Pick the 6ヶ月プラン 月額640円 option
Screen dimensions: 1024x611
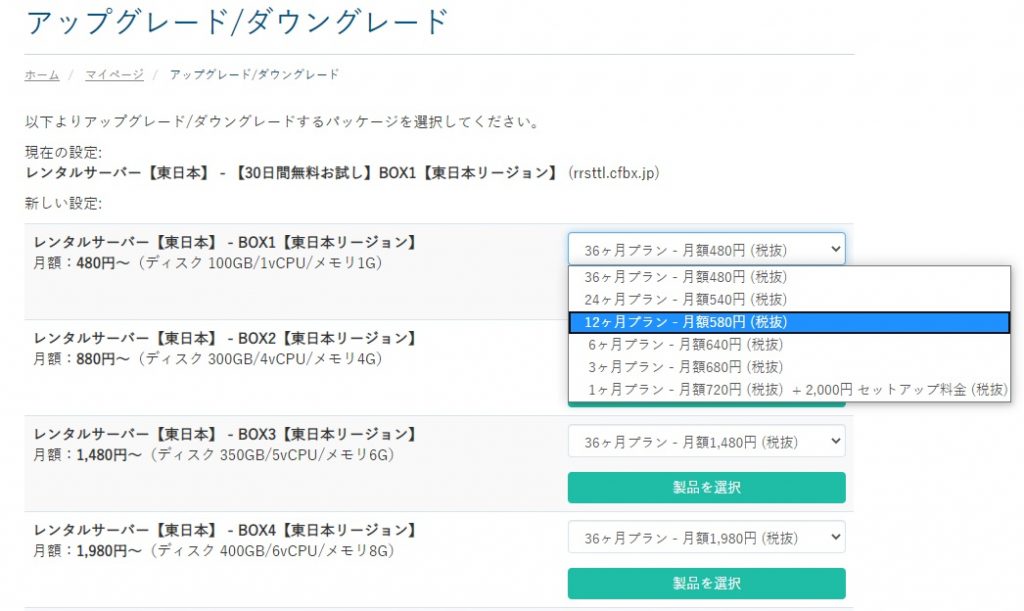point(685,344)
